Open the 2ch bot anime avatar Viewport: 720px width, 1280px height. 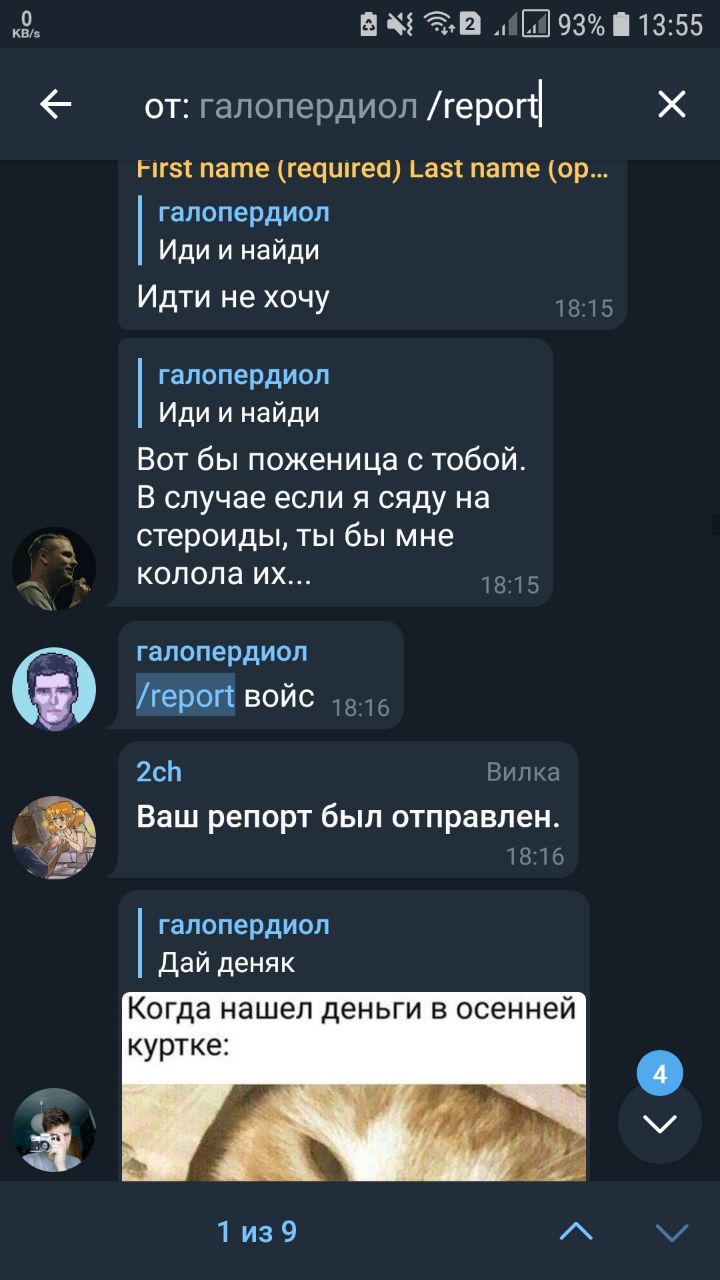click(x=54, y=838)
